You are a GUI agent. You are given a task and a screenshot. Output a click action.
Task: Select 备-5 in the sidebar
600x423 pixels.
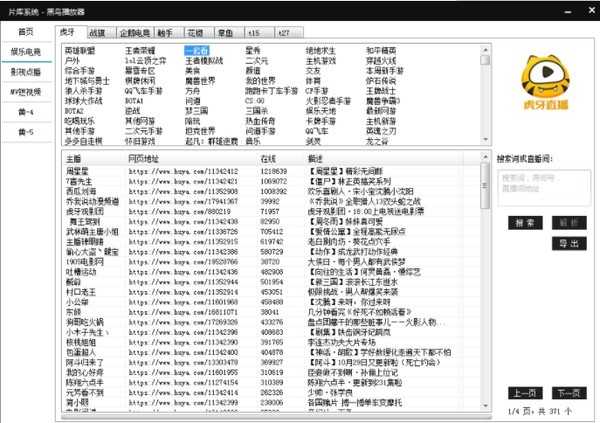[x=26, y=132]
